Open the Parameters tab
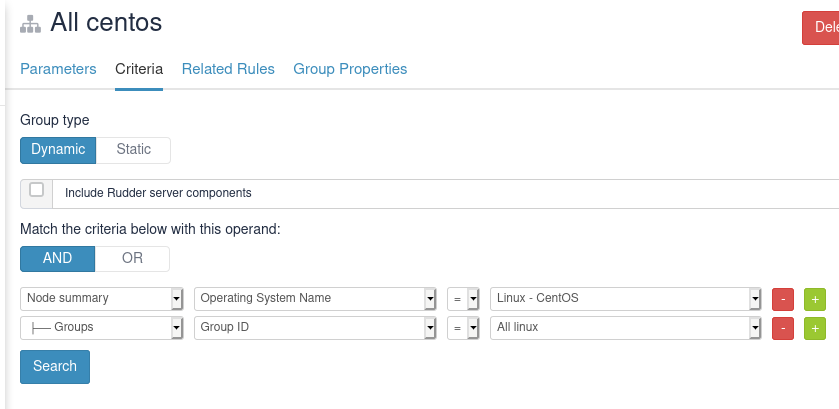The width and height of the screenshot is (839, 409). click(x=58, y=69)
